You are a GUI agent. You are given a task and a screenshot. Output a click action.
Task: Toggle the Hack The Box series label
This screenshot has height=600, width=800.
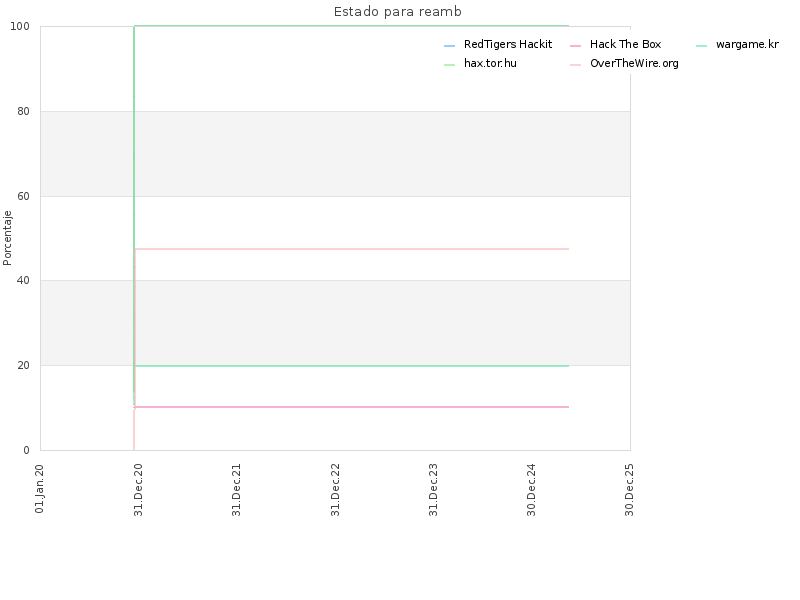tap(626, 44)
